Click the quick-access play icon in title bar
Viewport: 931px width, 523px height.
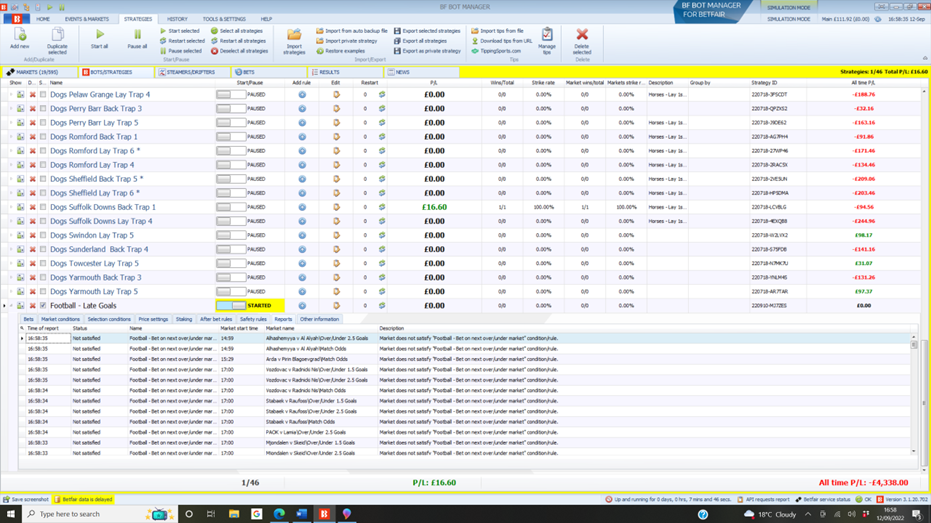(x=50, y=7)
